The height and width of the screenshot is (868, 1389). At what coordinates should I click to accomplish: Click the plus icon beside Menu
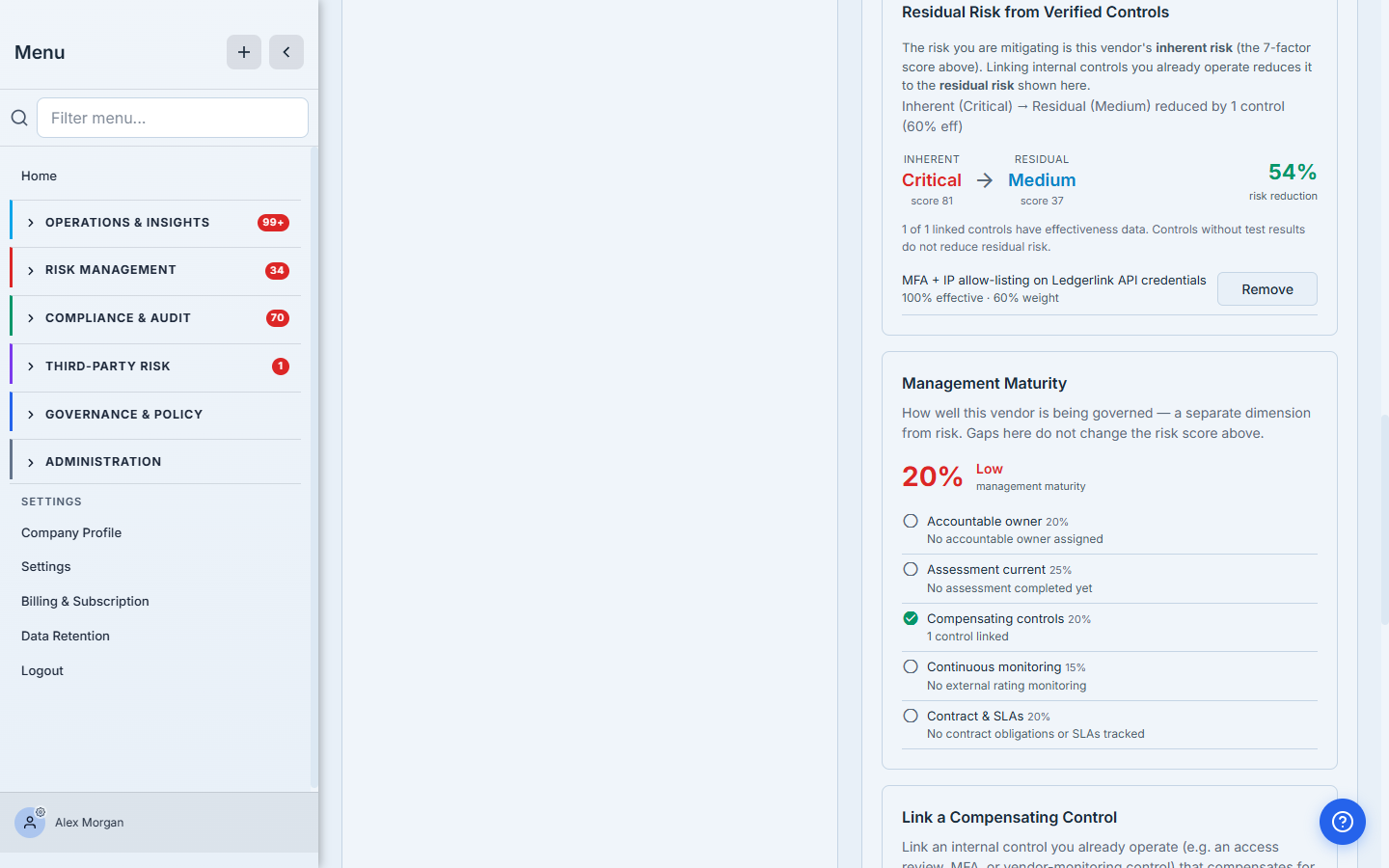pyautogui.click(x=244, y=52)
